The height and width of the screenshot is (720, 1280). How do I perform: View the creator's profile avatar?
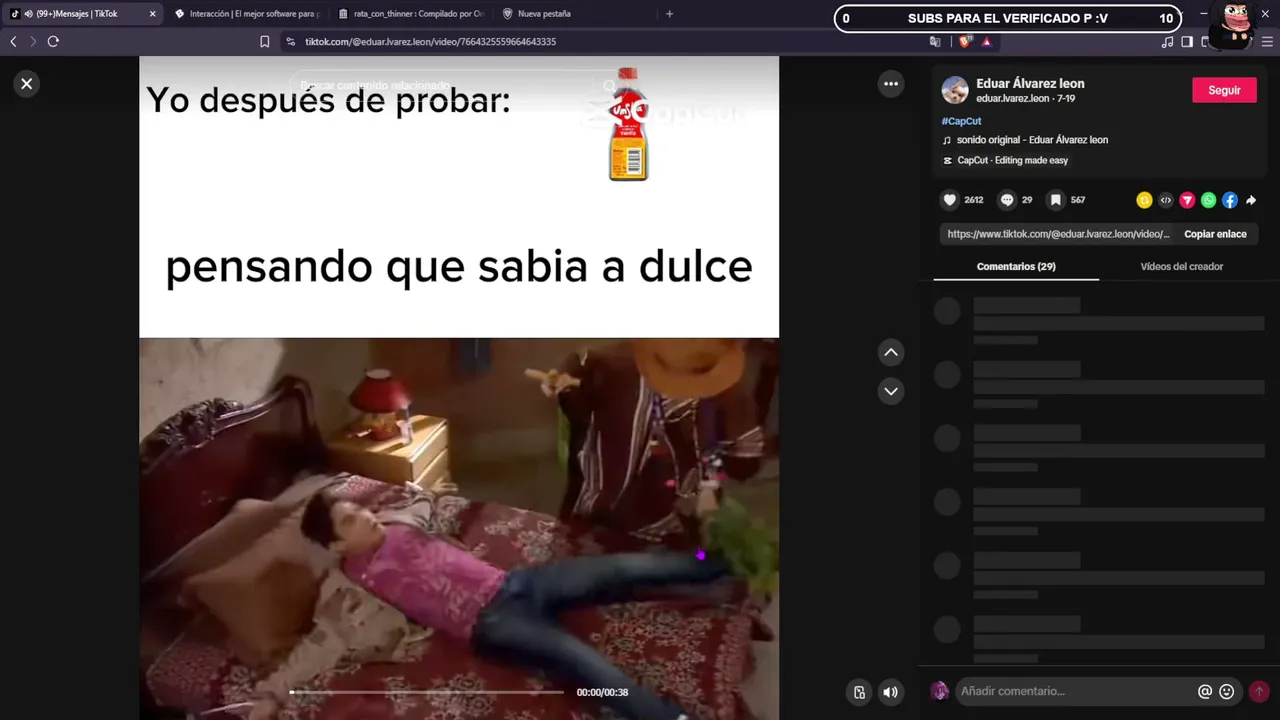coord(955,90)
